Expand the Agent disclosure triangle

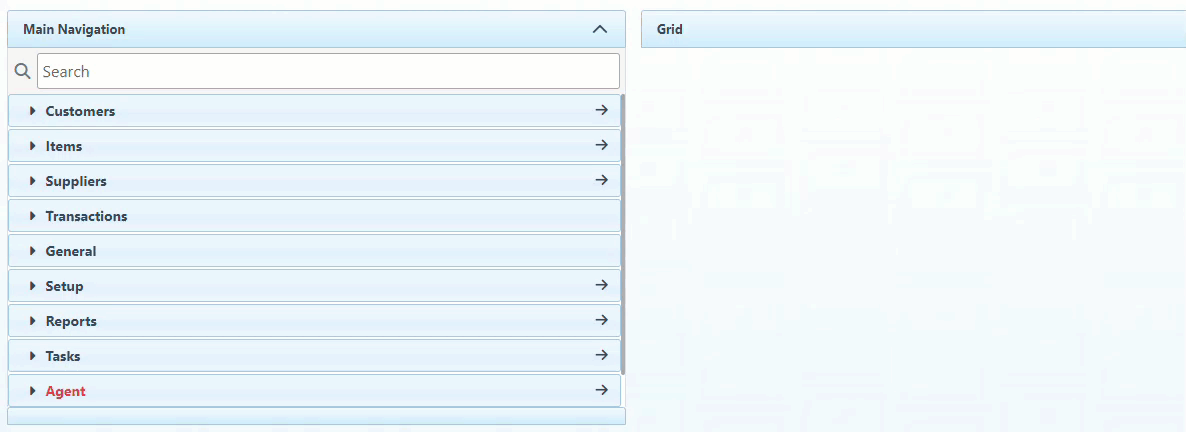(x=33, y=391)
